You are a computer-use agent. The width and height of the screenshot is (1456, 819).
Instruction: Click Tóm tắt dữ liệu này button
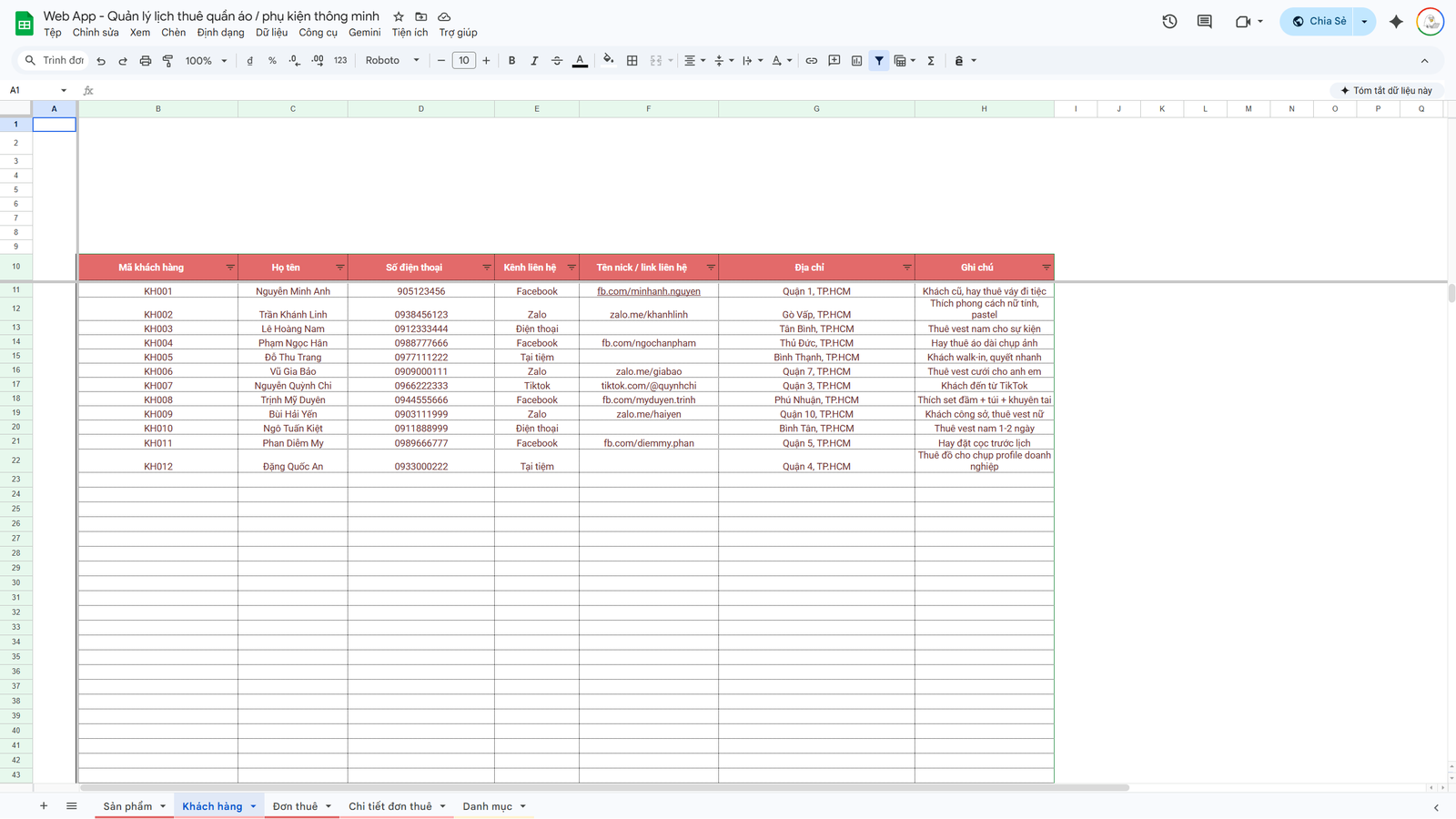click(1386, 90)
